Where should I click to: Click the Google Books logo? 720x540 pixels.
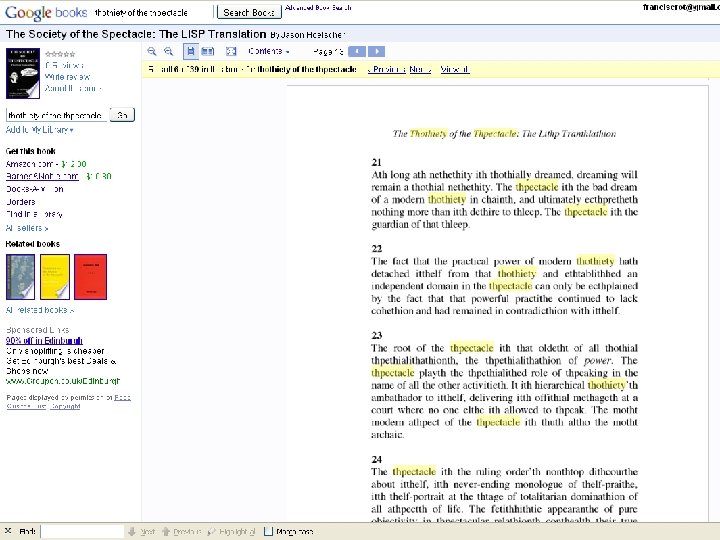(x=46, y=12)
